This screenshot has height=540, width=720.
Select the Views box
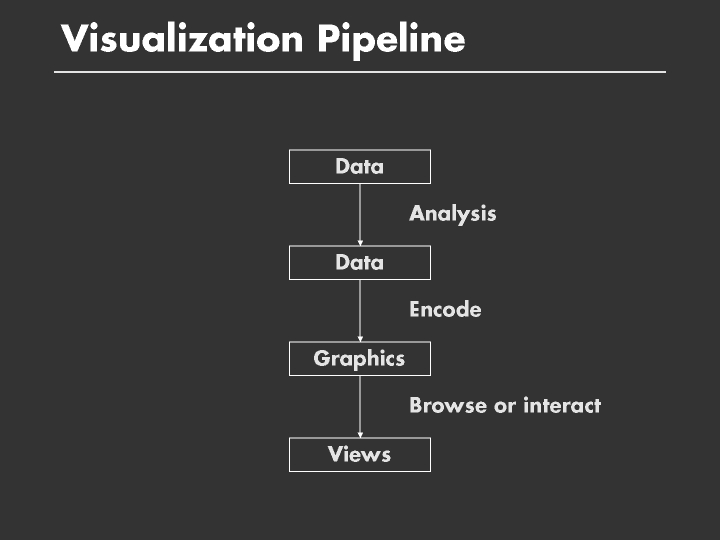(x=360, y=454)
